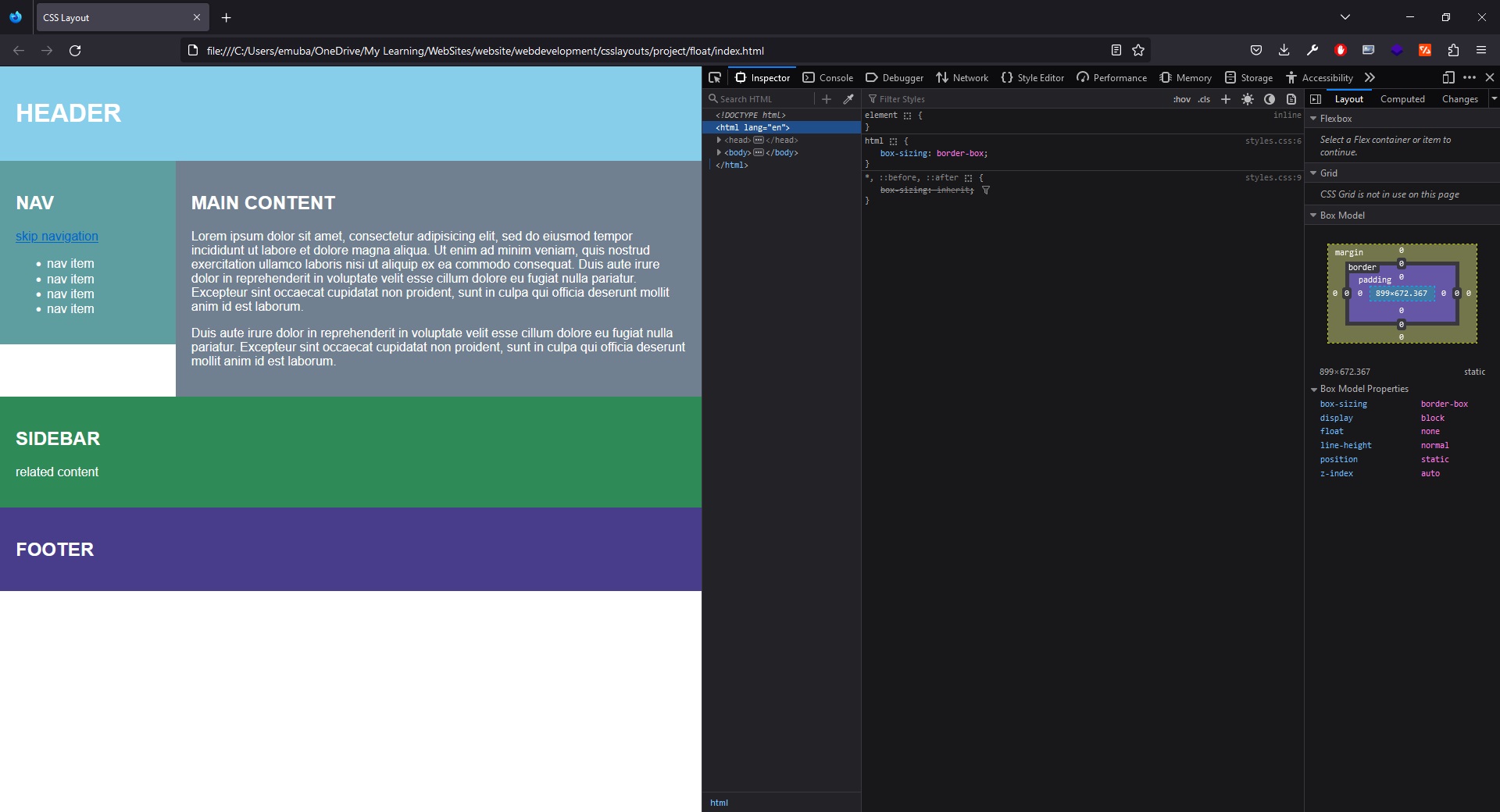Follow the skip navigation link
The height and width of the screenshot is (812, 1500).
(x=57, y=237)
